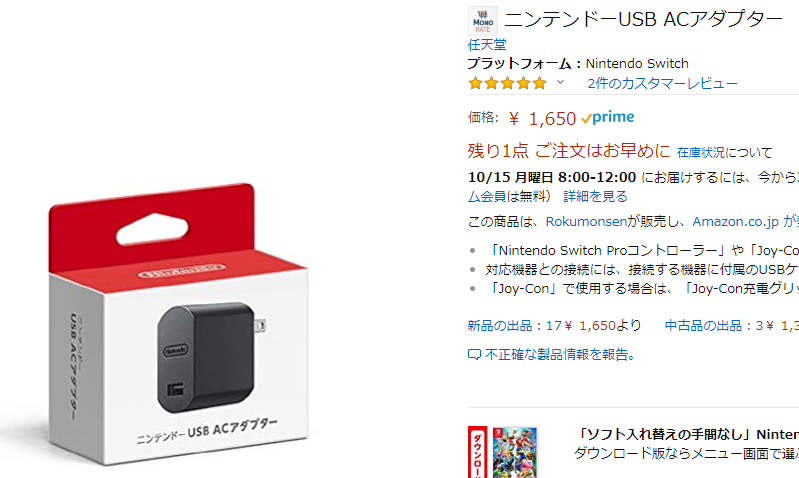Click the Smash Bros game thumbnail
The width and height of the screenshot is (799, 478).
pyautogui.click(x=515, y=452)
